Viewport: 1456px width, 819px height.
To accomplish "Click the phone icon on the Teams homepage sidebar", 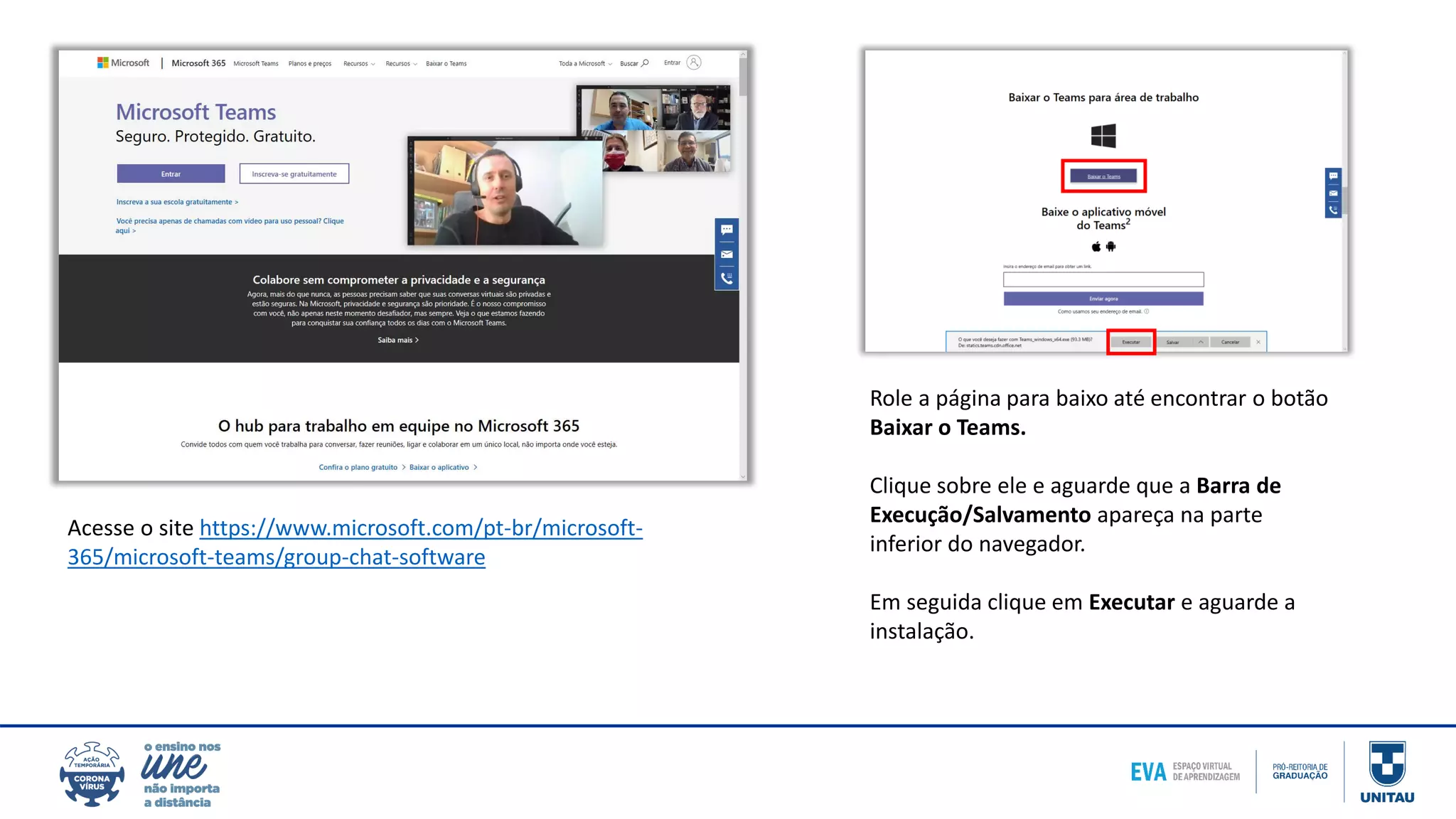I will 727,279.
